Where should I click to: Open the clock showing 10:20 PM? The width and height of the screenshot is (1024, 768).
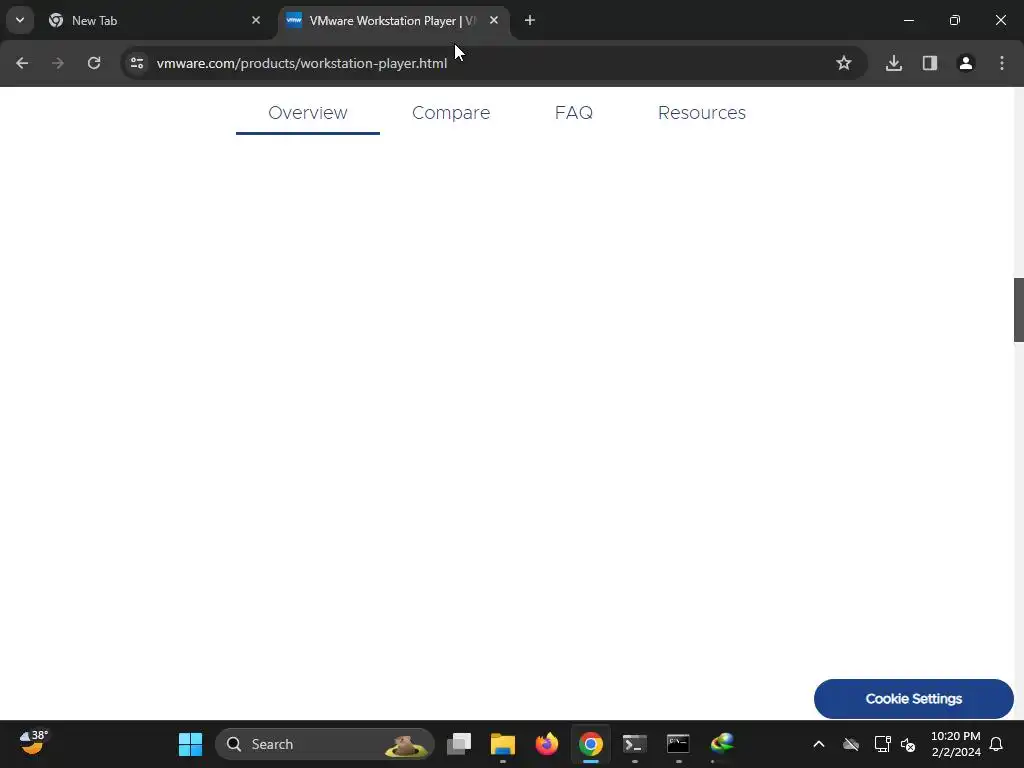point(955,744)
